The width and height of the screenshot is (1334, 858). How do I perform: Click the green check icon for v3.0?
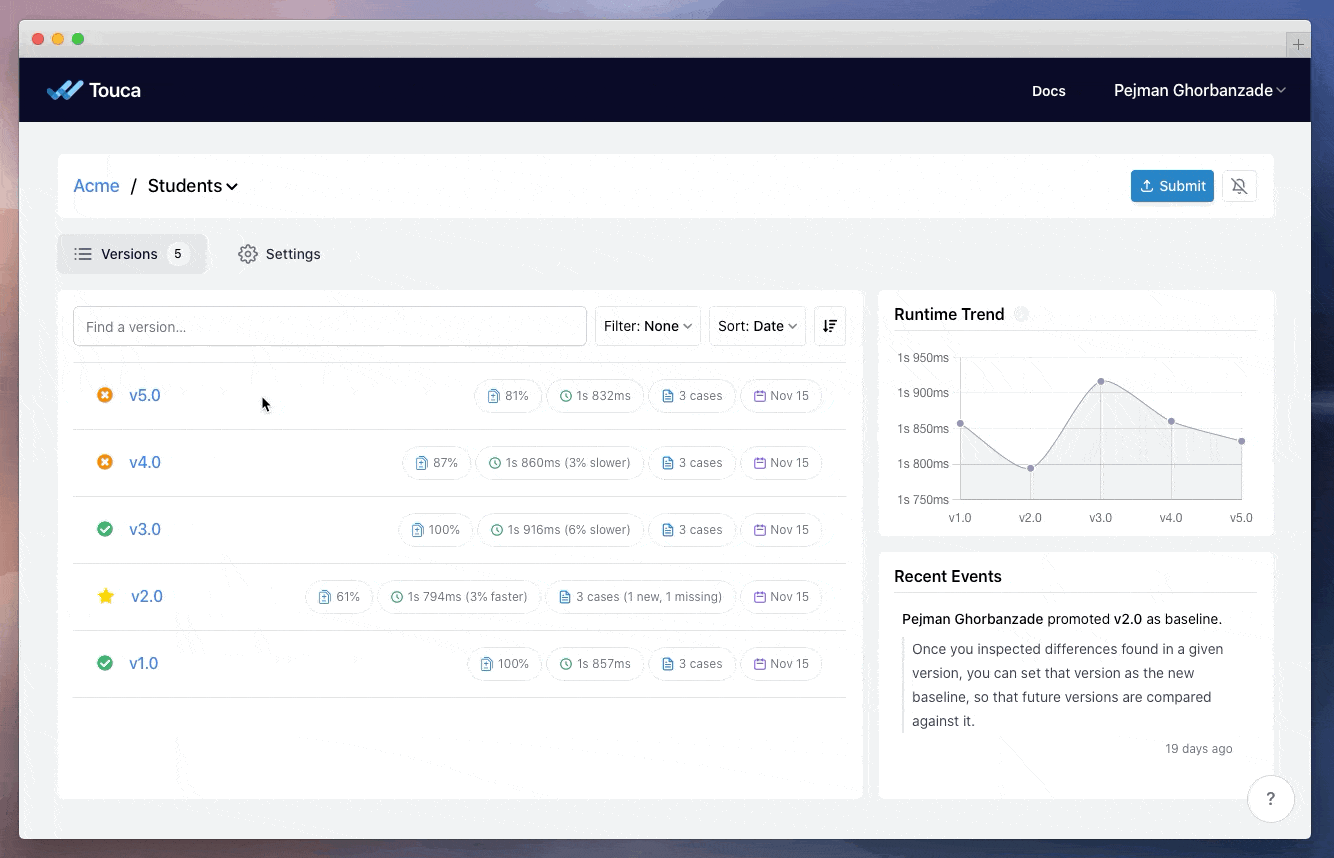click(x=105, y=529)
